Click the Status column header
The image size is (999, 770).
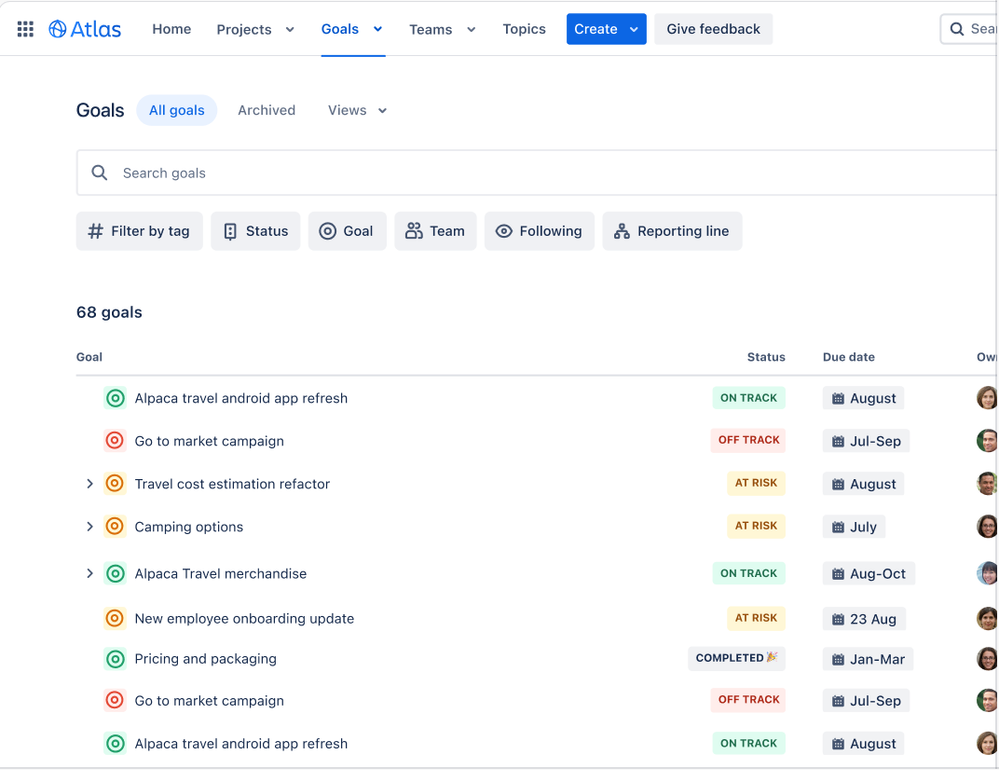(x=766, y=357)
